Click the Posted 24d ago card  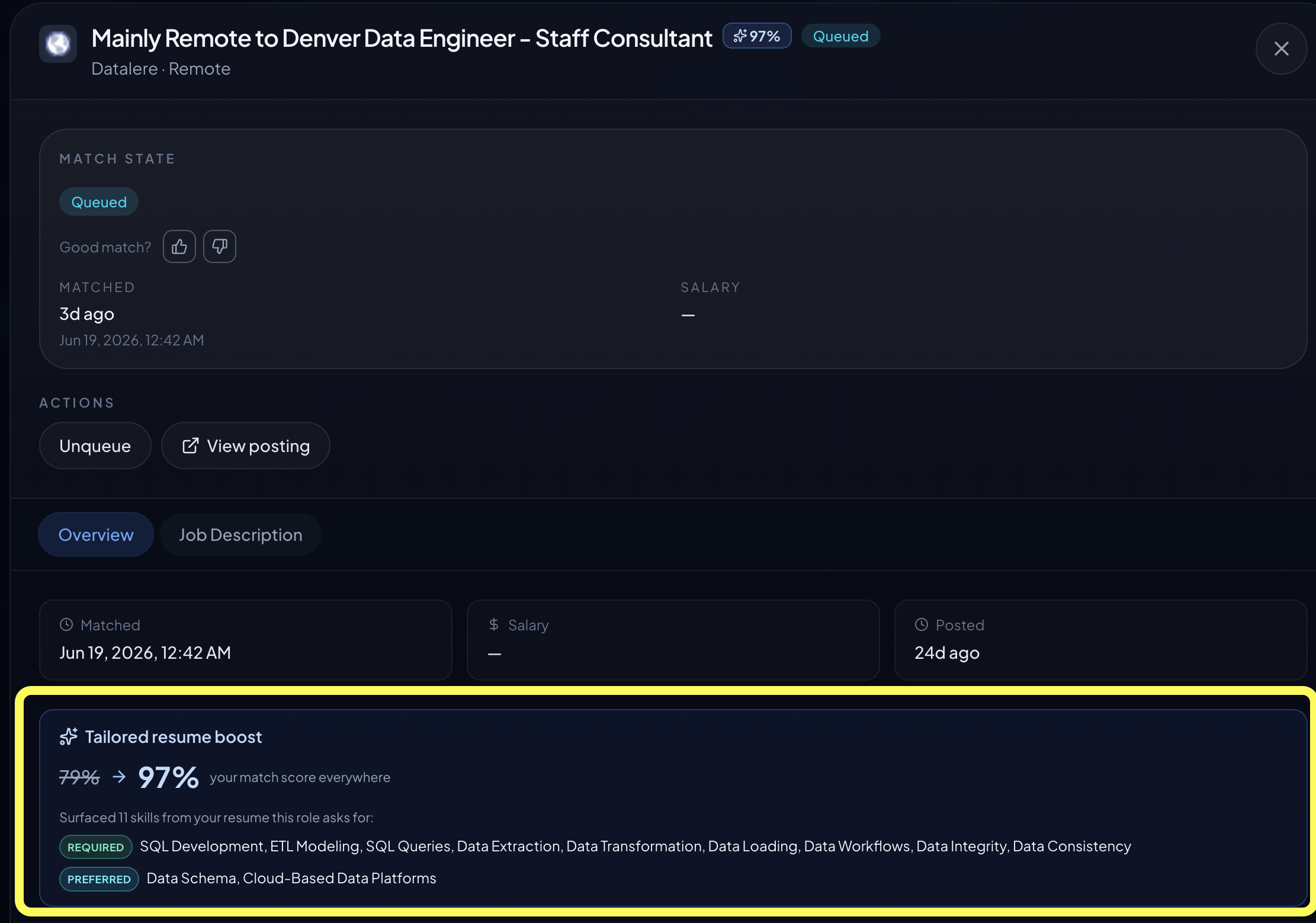[x=1100, y=640]
